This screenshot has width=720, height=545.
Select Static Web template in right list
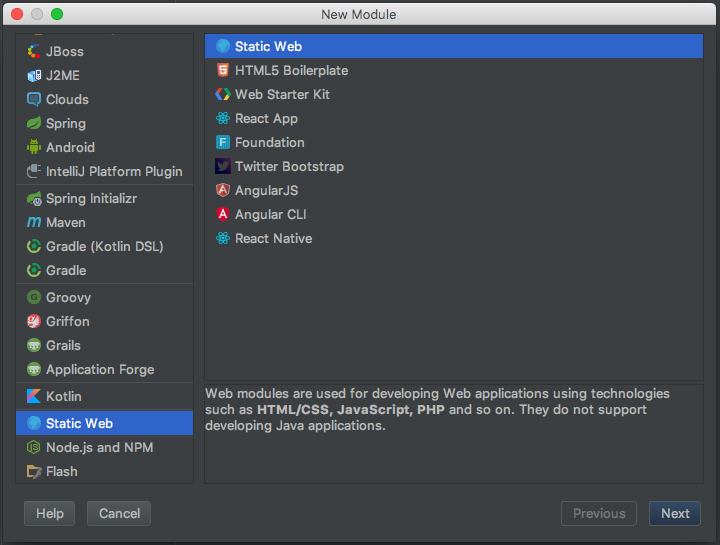[454, 46]
